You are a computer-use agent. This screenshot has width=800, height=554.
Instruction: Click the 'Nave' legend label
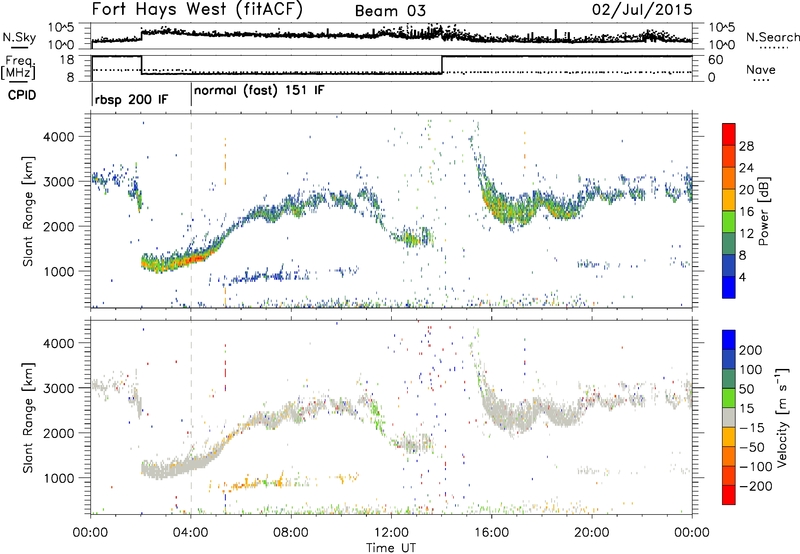coord(761,69)
